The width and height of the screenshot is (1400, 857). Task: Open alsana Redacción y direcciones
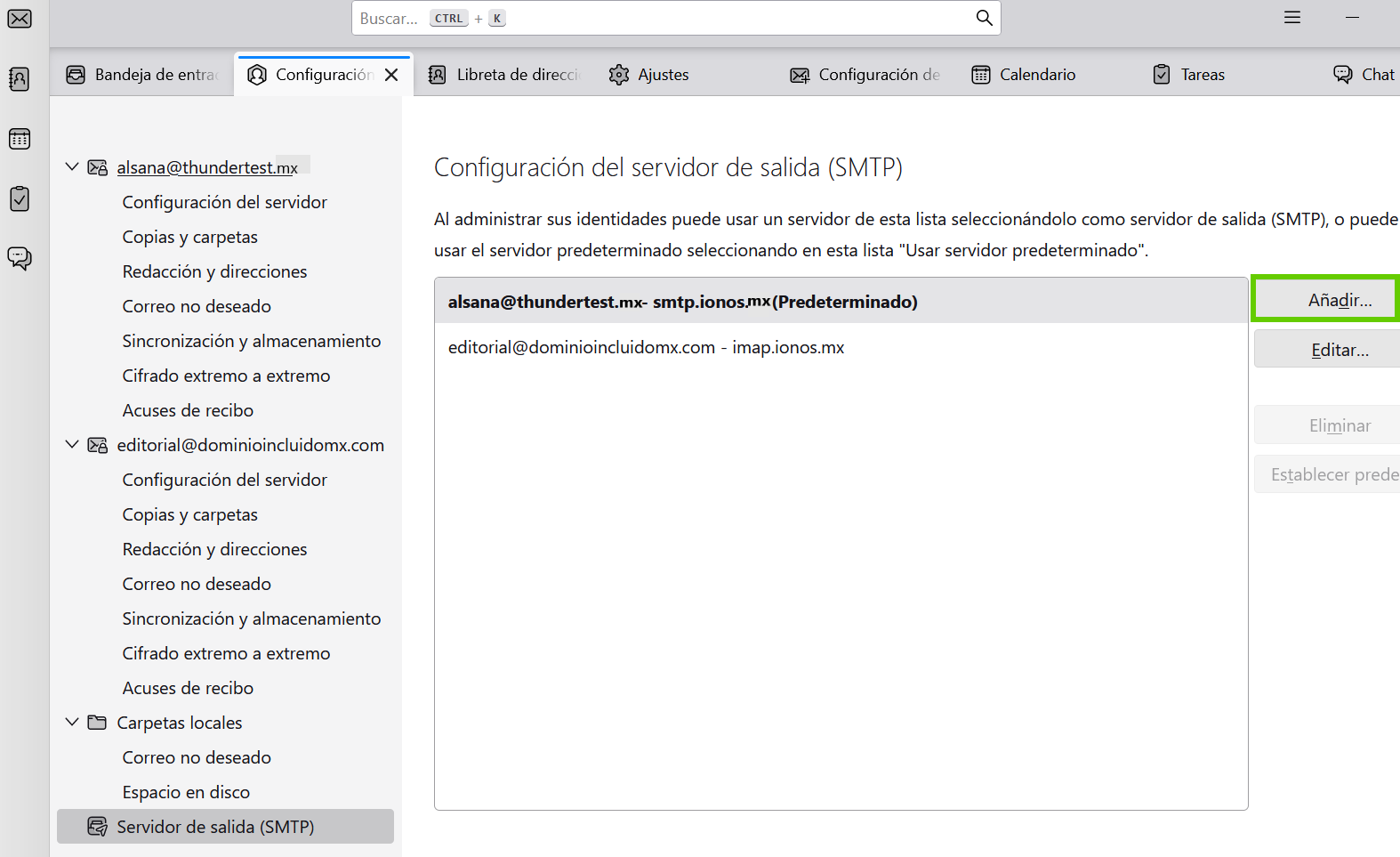(x=215, y=271)
